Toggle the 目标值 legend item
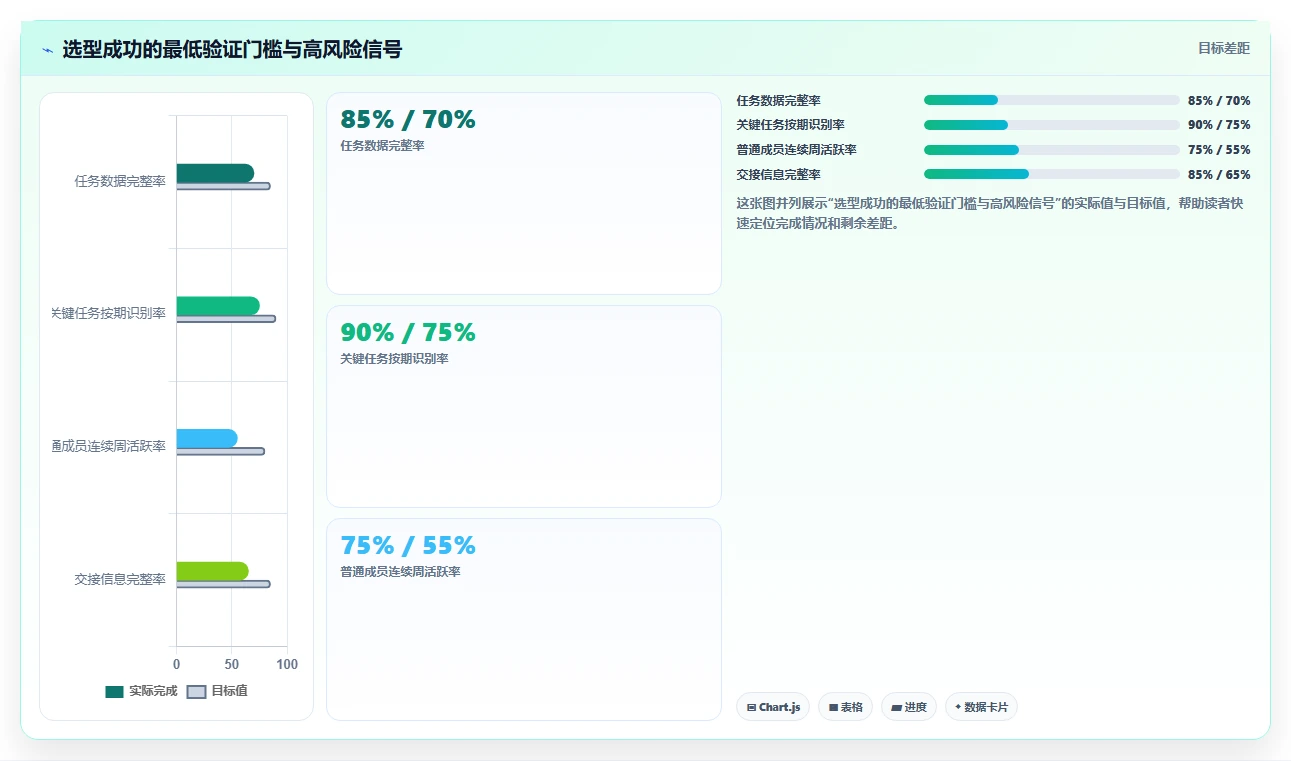 [217, 691]
